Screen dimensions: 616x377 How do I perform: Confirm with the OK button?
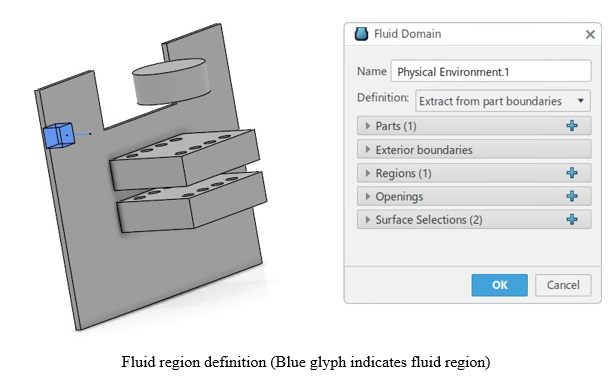point(499,285)
